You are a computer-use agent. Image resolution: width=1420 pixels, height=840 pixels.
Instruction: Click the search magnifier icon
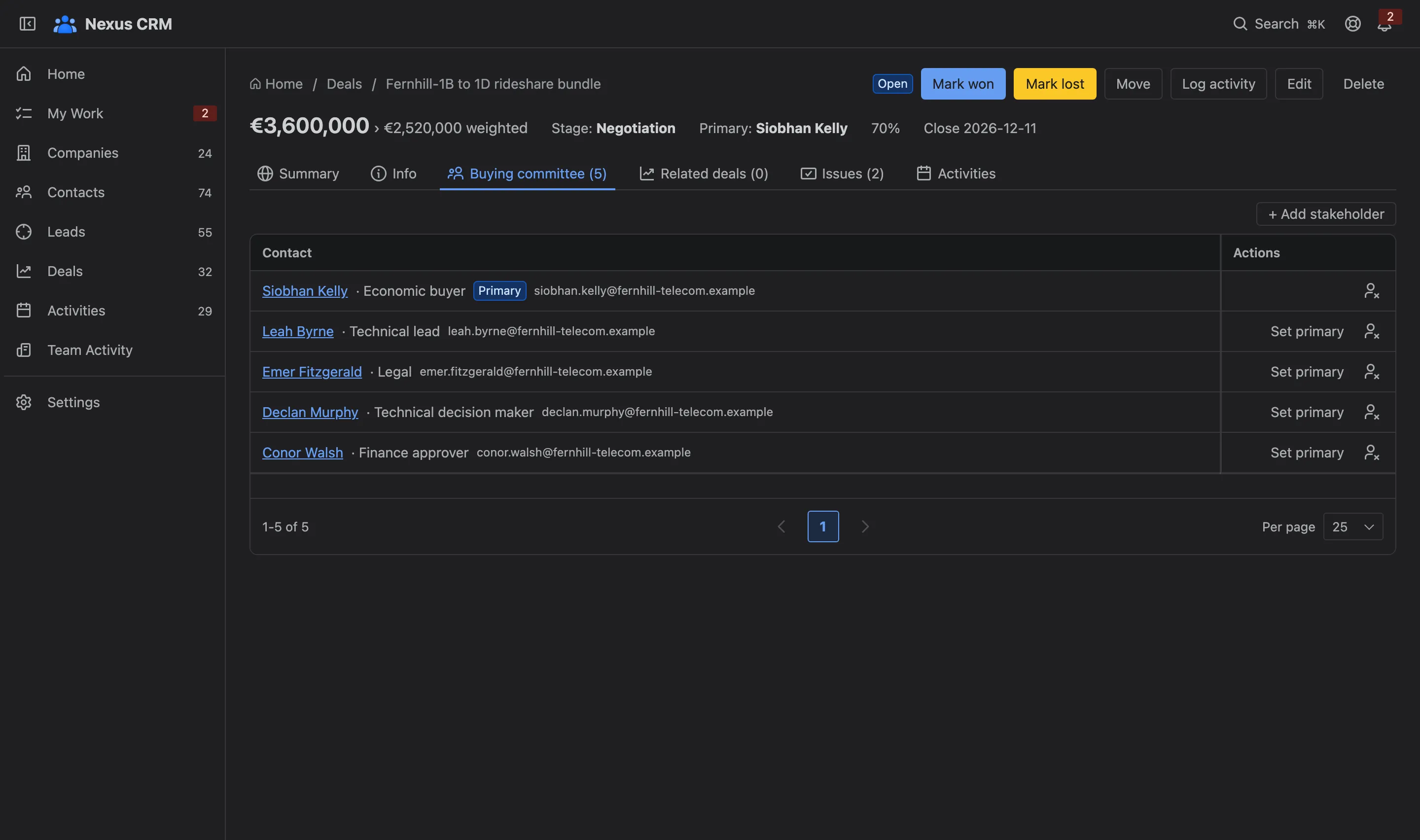pyautogui.click(x=1240, y=24)
